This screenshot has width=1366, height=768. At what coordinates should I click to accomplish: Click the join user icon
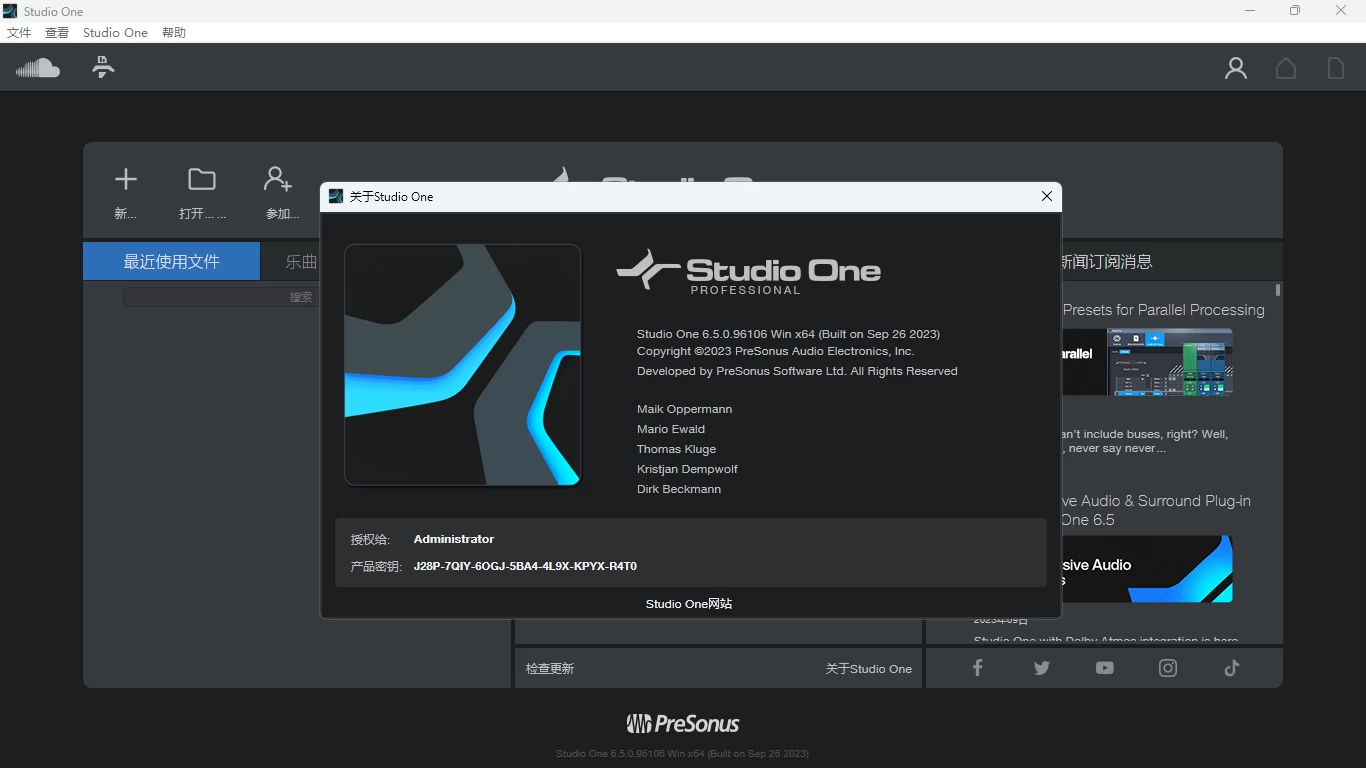point(278,179)
